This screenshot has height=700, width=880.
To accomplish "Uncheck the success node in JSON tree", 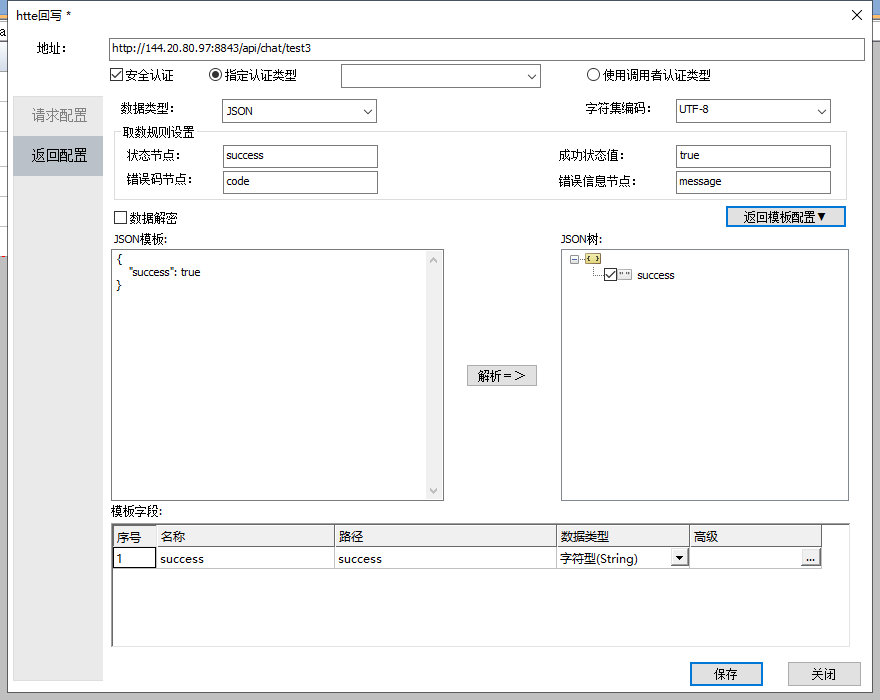I will (610, 275).
